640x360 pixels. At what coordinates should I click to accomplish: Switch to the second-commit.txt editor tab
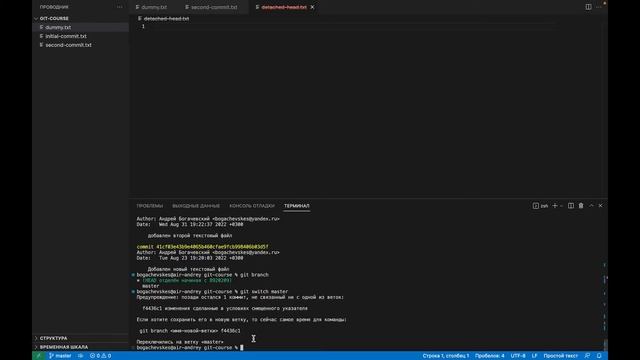pos(212,7)
